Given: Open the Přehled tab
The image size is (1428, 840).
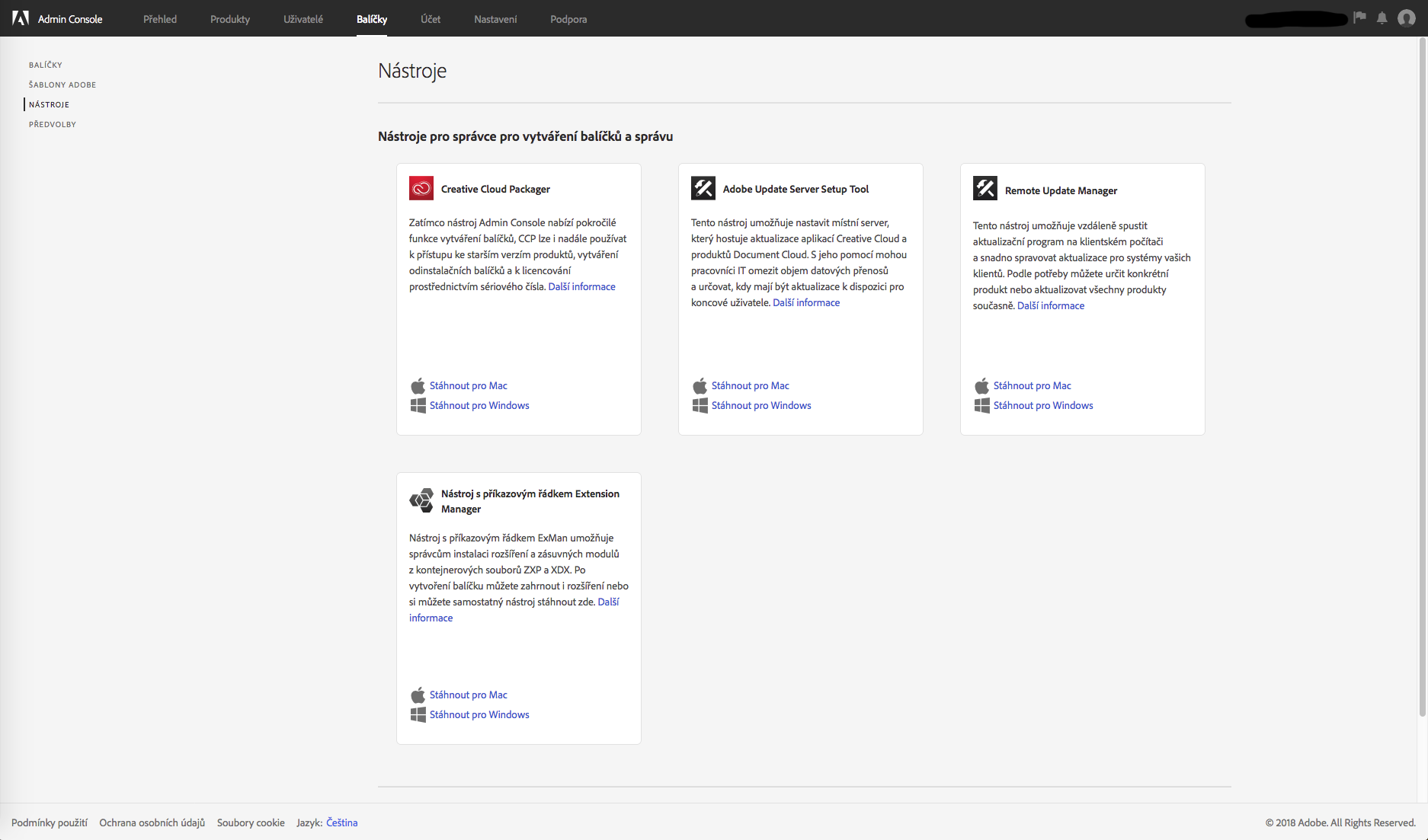Looking at the screenshot, I should [160, 19].
